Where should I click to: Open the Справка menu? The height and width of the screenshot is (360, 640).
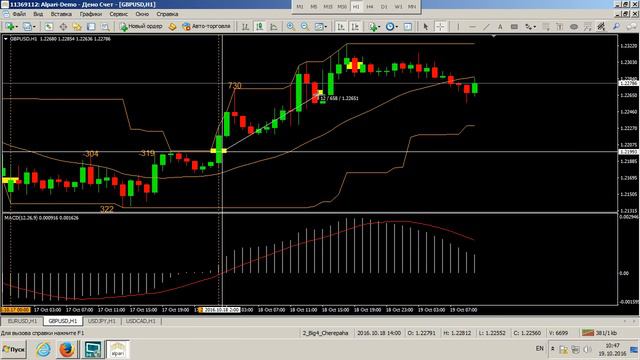pyautogui.click(x=167, y=14)
